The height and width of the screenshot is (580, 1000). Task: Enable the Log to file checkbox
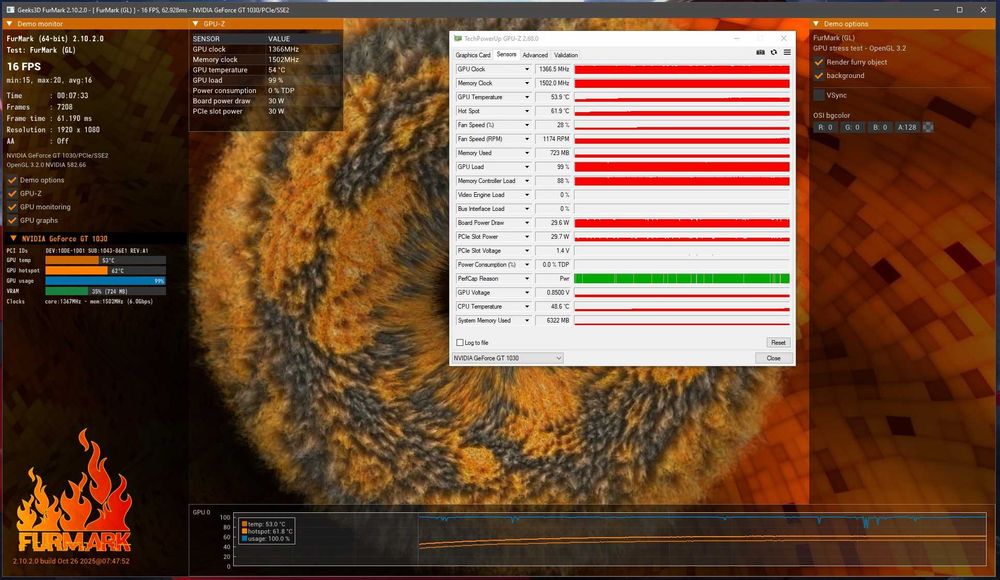tap(460, 343)
